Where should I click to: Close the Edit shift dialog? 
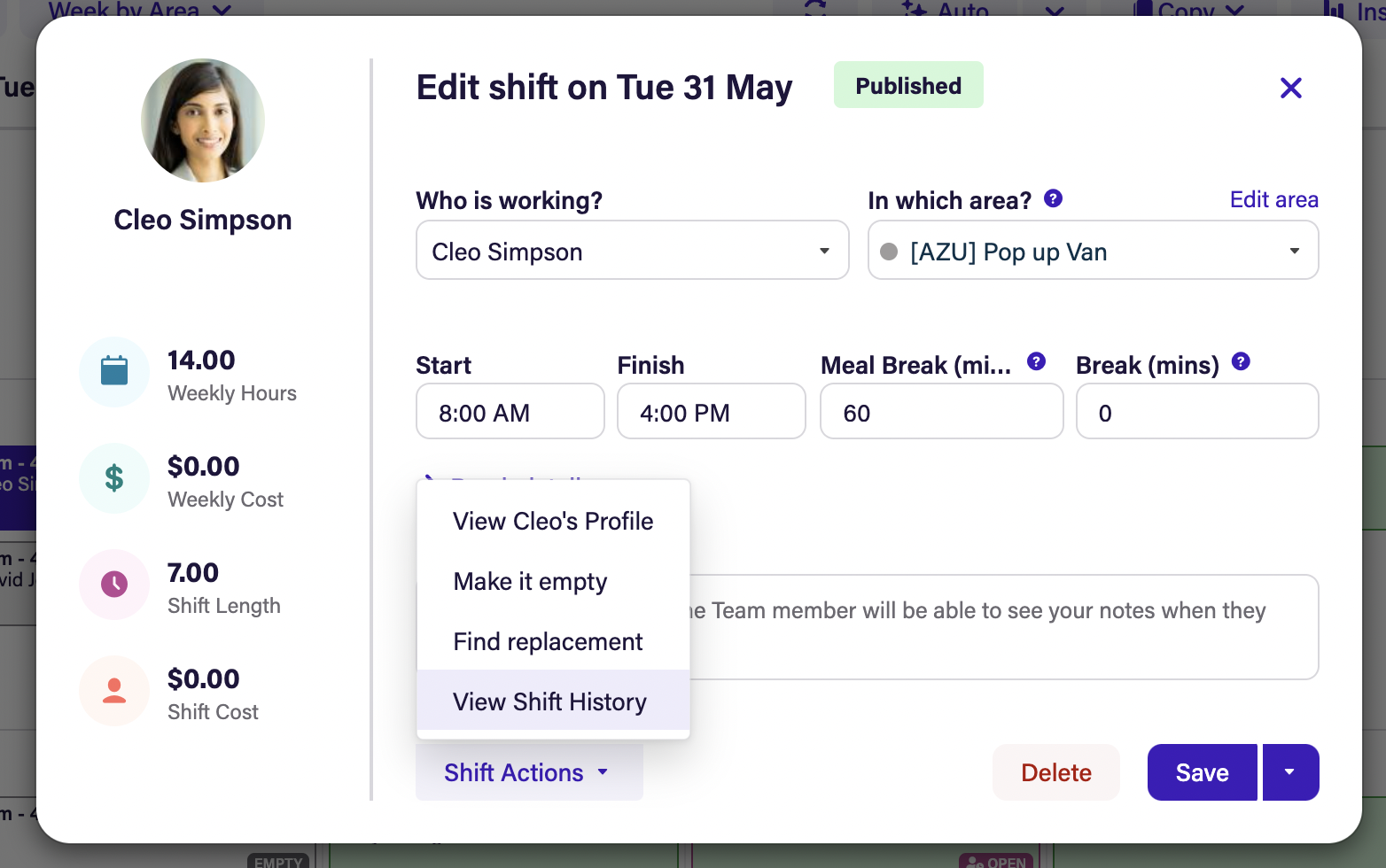tap(1290, 88)
